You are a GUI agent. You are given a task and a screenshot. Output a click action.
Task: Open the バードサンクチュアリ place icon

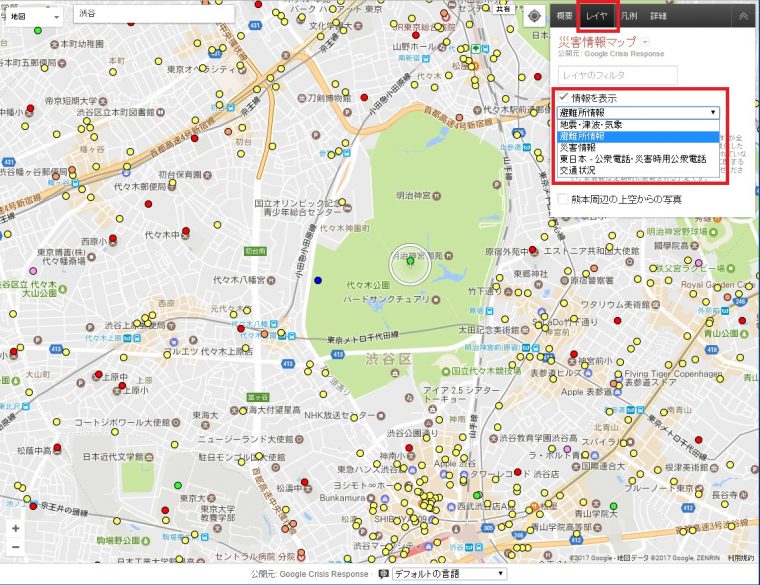(x=436, y=300)
